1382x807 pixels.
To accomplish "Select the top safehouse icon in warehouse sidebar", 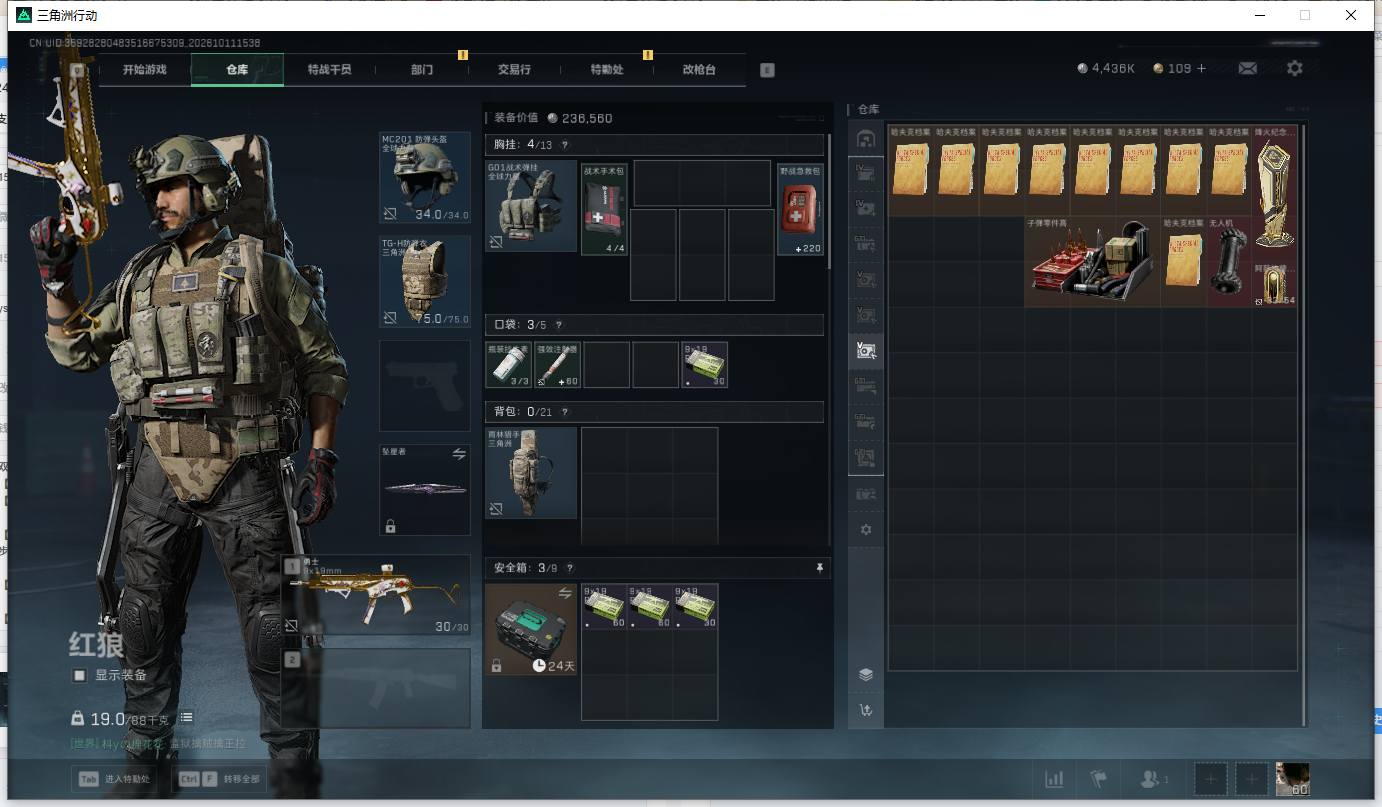I will 866,138.
